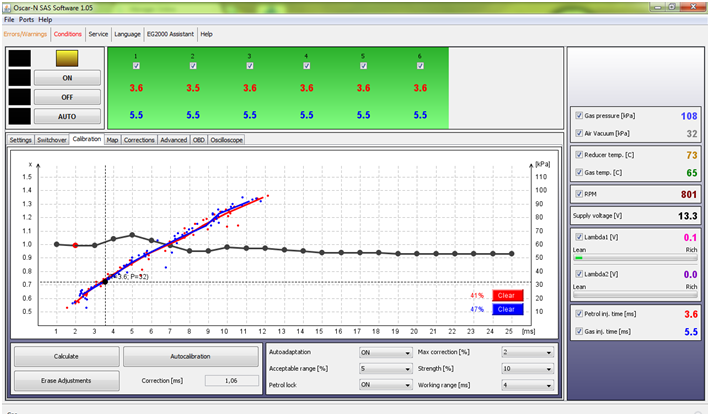Open Conditions toolbar item

[x=68, y=34]
